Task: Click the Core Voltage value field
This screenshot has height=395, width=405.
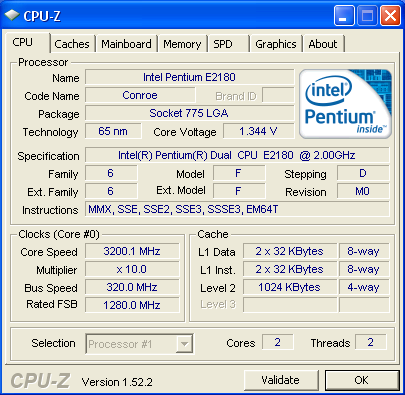Action: (259, 131)
